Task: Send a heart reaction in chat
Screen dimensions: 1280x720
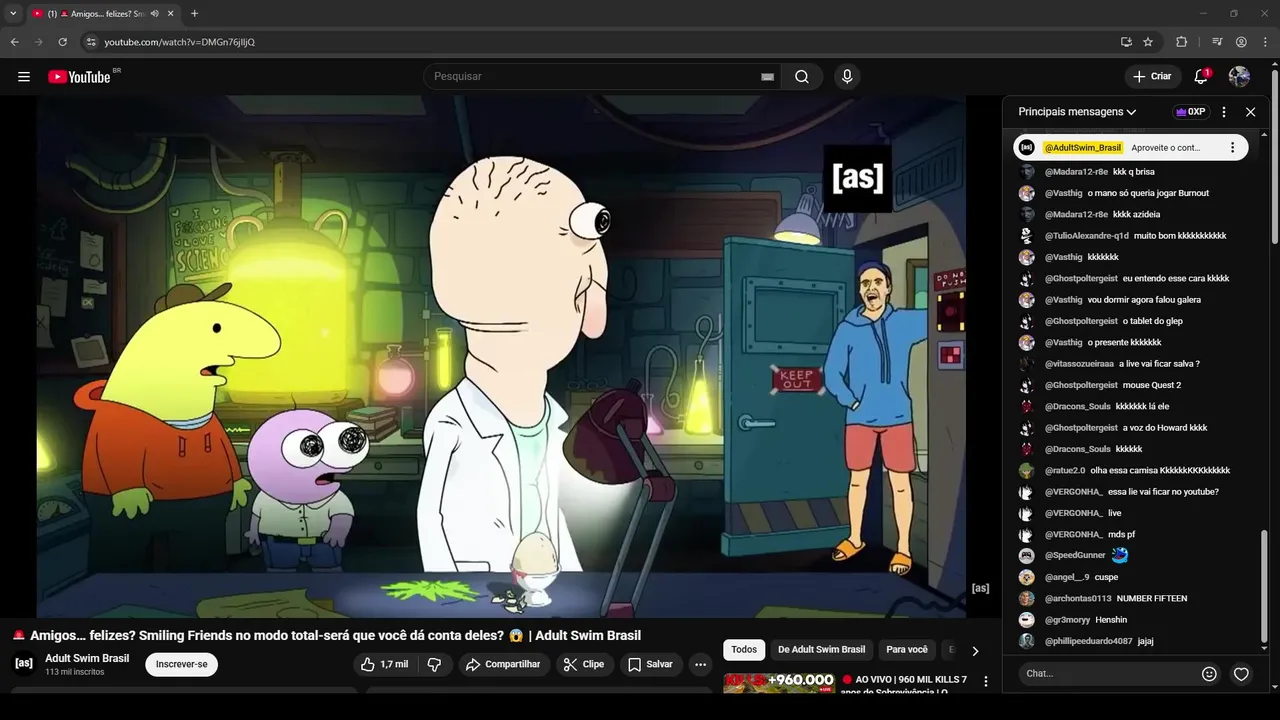Action: coord(1241,674)
